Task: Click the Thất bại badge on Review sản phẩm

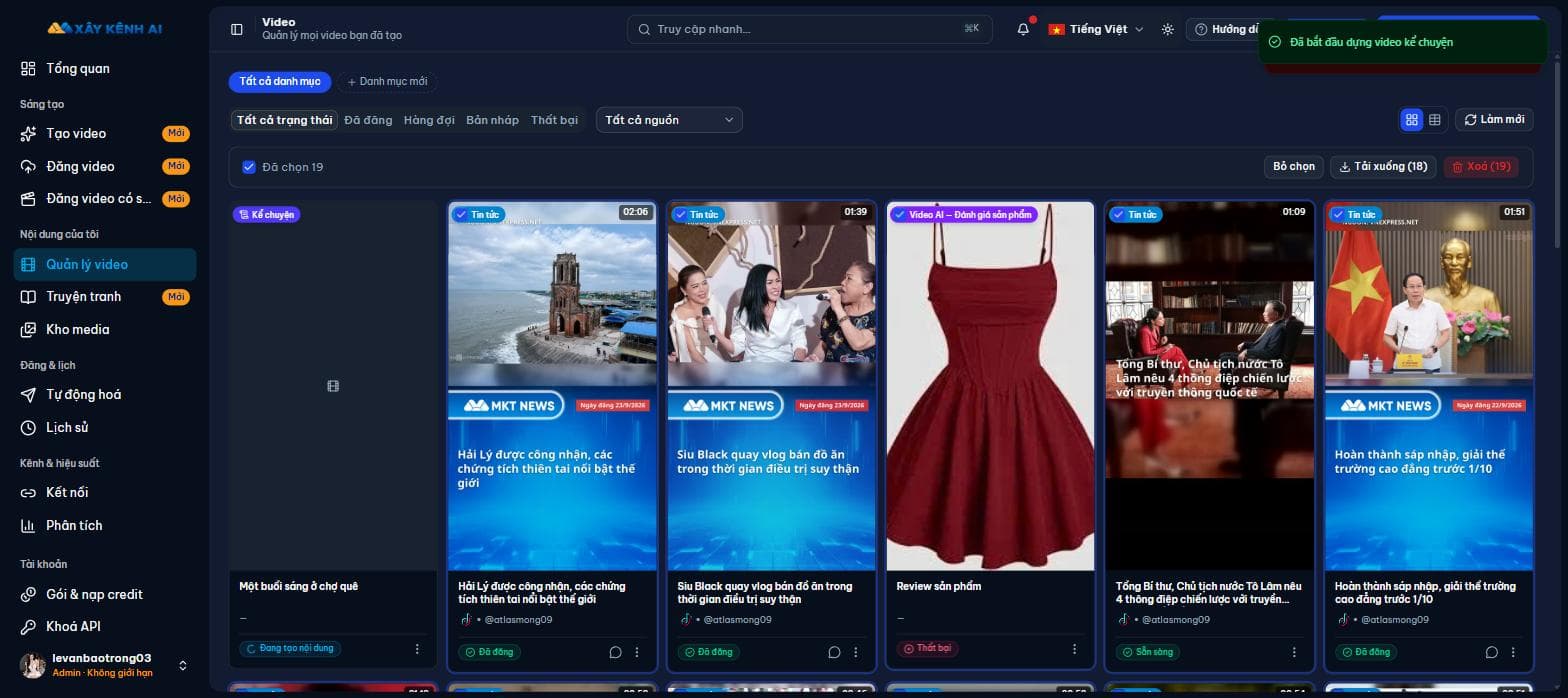Action: (926, 648)
